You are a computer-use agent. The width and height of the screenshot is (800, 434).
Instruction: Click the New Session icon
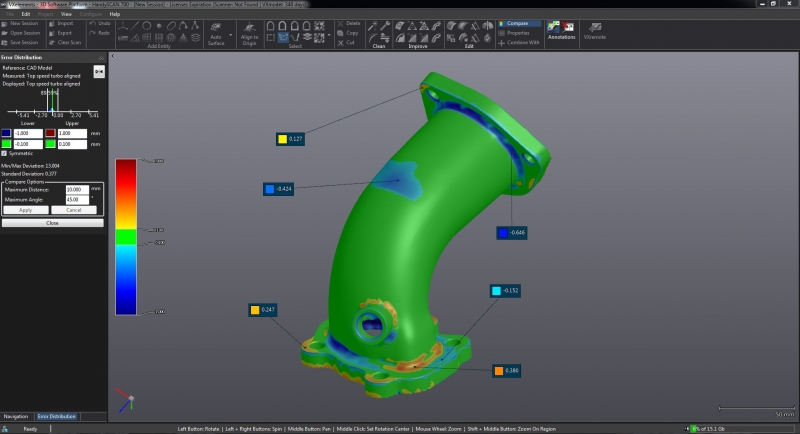[x=5, y=23]
